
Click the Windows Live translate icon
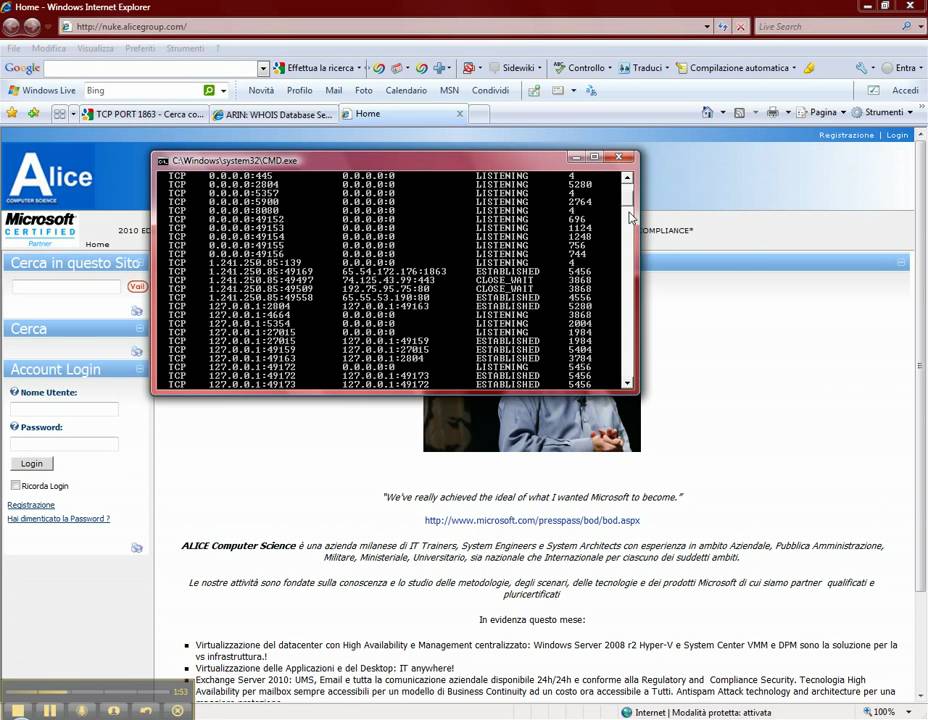click(x=591, y=91)
